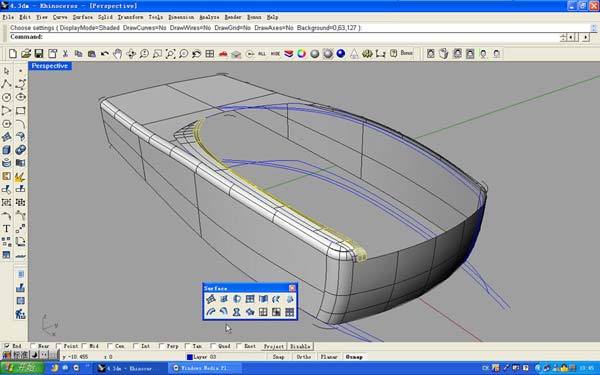Screen dimensions: 600x375
Task: Click the Project osnap button
Action: [274, 346]
